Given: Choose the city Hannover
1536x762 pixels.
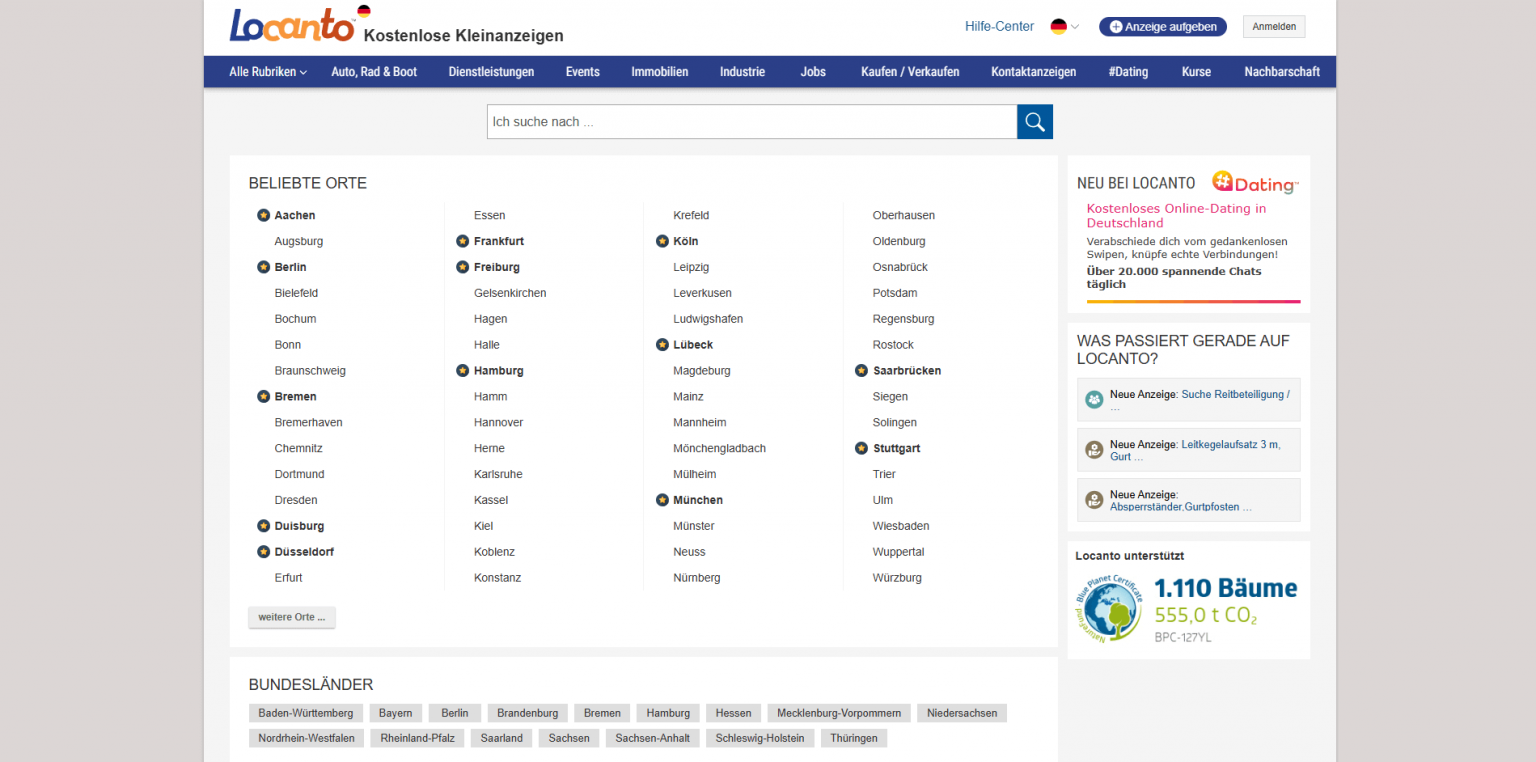Looking at the screenshot, I should tap(498, 422).
